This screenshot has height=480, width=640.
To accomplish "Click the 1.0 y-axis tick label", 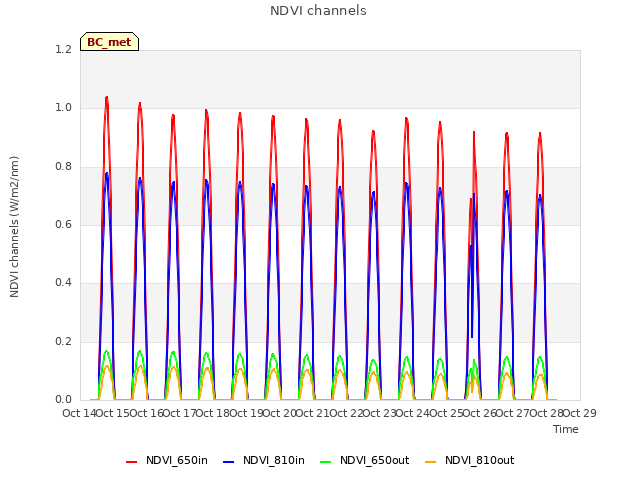I will pos(63,108).
